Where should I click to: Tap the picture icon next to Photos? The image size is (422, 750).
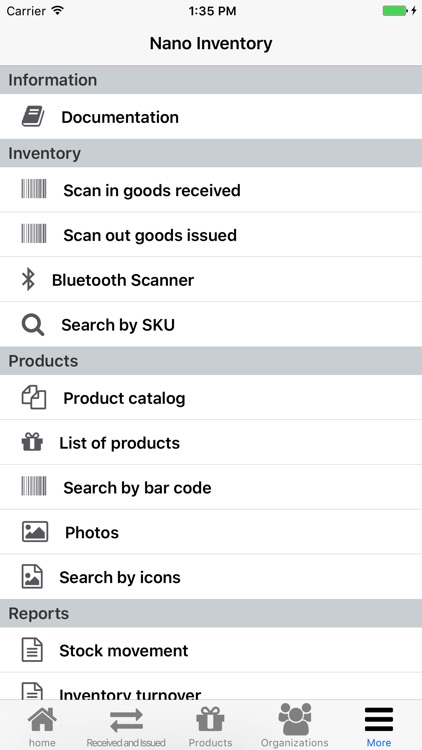point(35,532)
